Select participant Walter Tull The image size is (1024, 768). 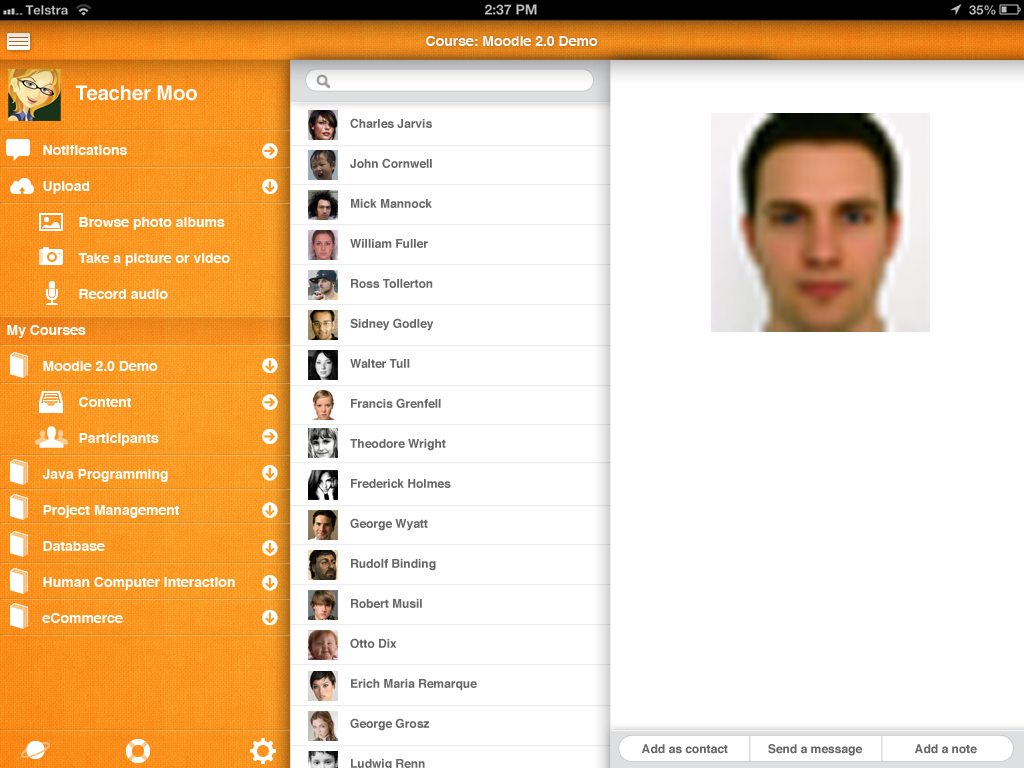tap(450, 364)
